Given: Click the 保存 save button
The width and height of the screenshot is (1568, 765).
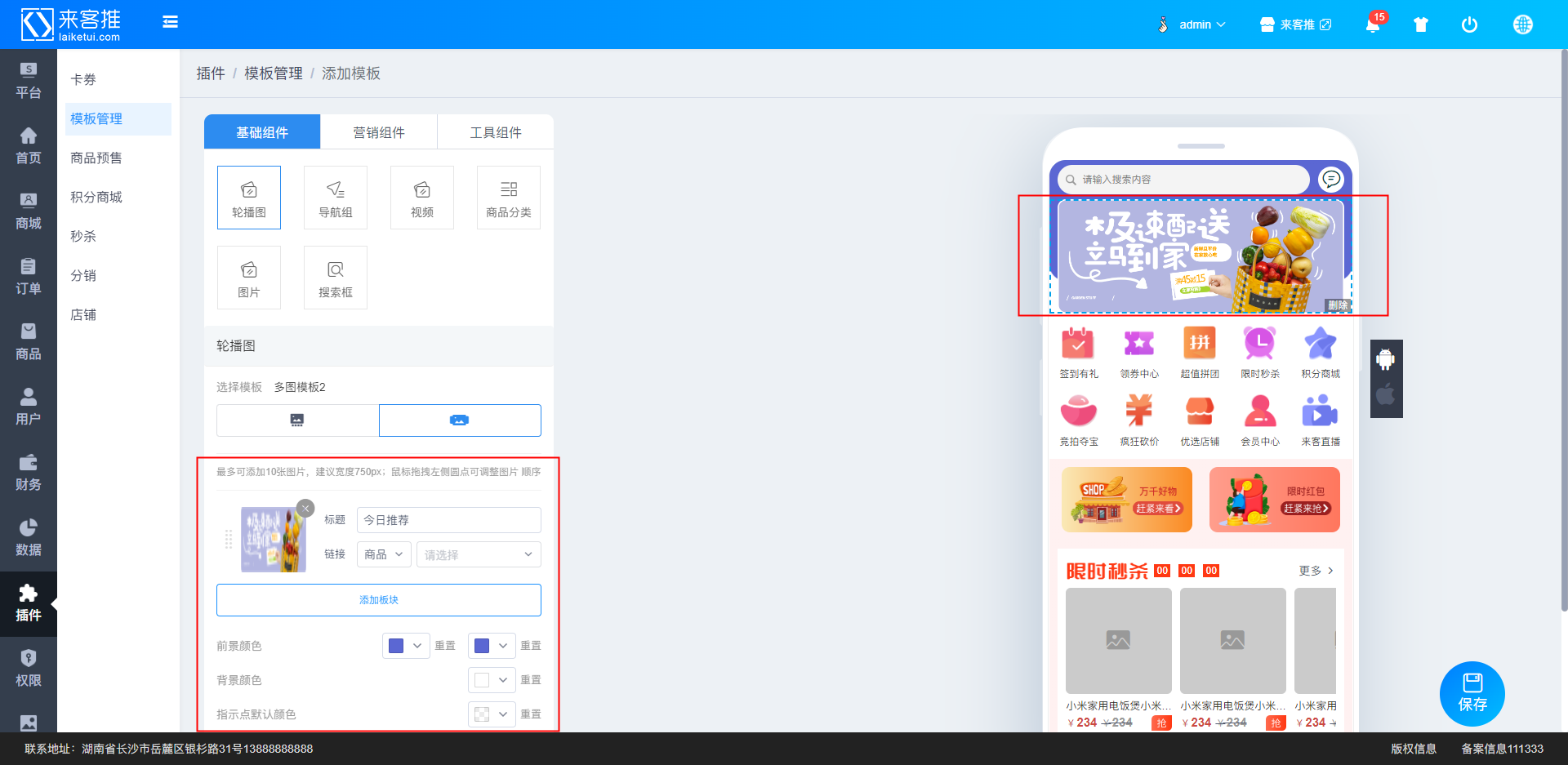Looking at the screenshot, I should coord(1472,693).
